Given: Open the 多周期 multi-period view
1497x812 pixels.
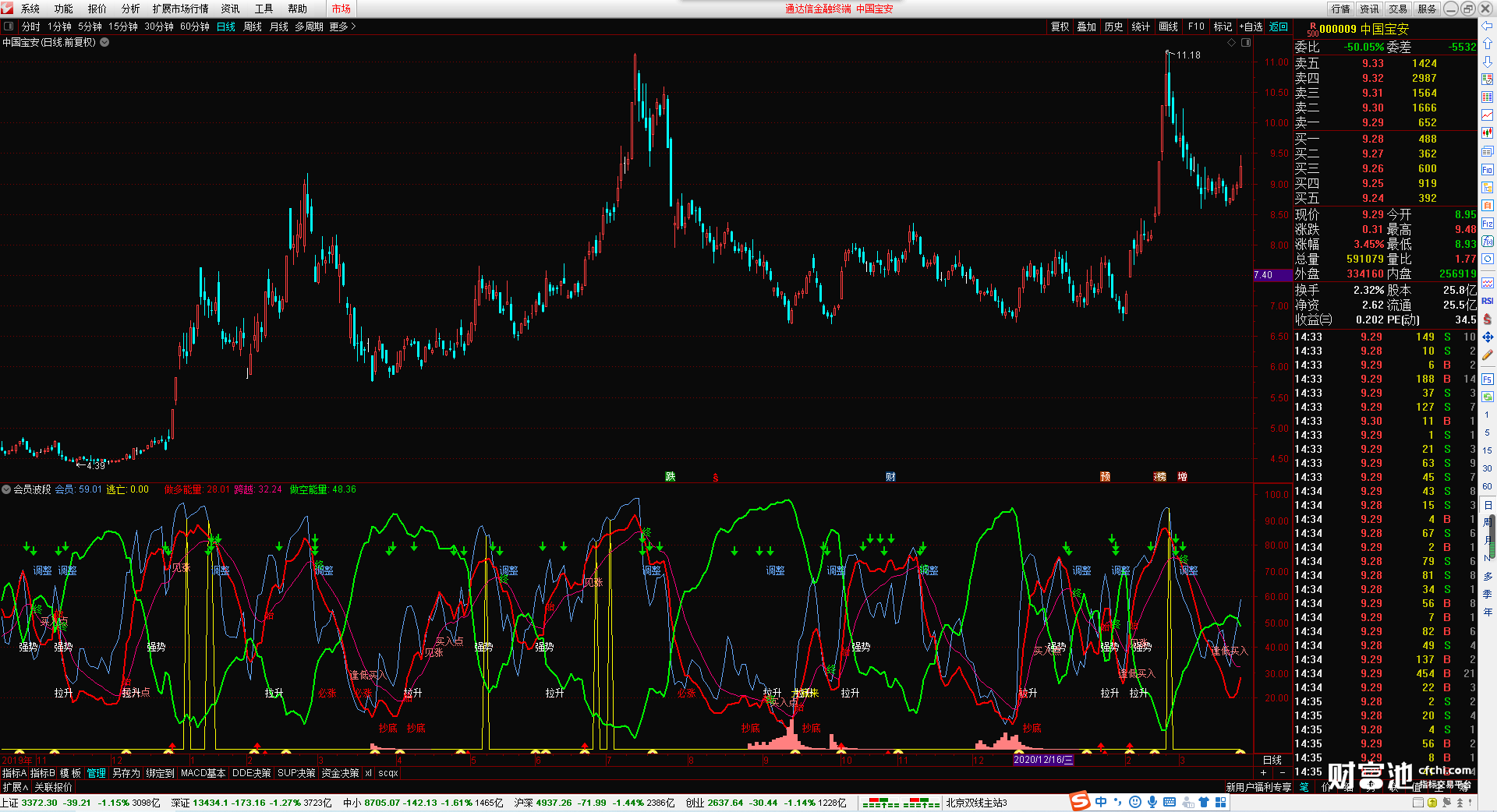Looking at the screenshot, I should point(309,26).
